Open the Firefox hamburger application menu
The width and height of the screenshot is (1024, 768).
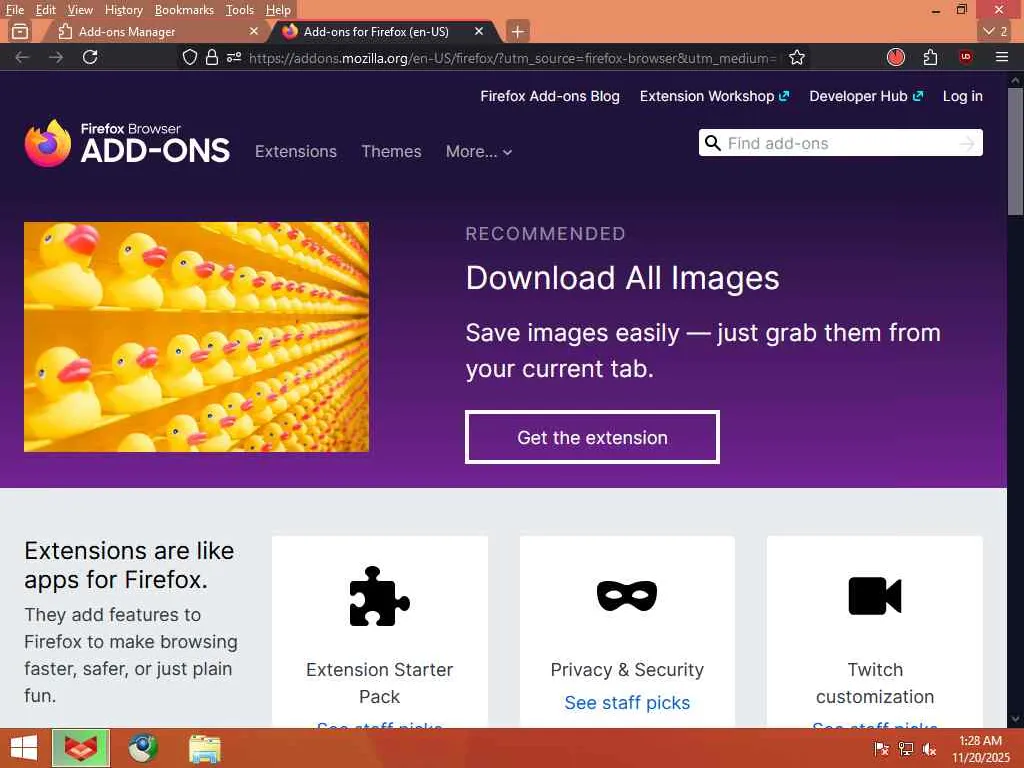pyautogui.click(x=1002, y=57)
